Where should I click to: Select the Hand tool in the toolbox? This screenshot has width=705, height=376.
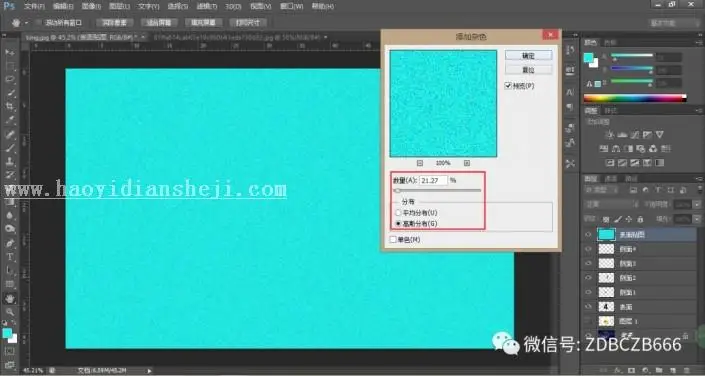tap(9, 298)
